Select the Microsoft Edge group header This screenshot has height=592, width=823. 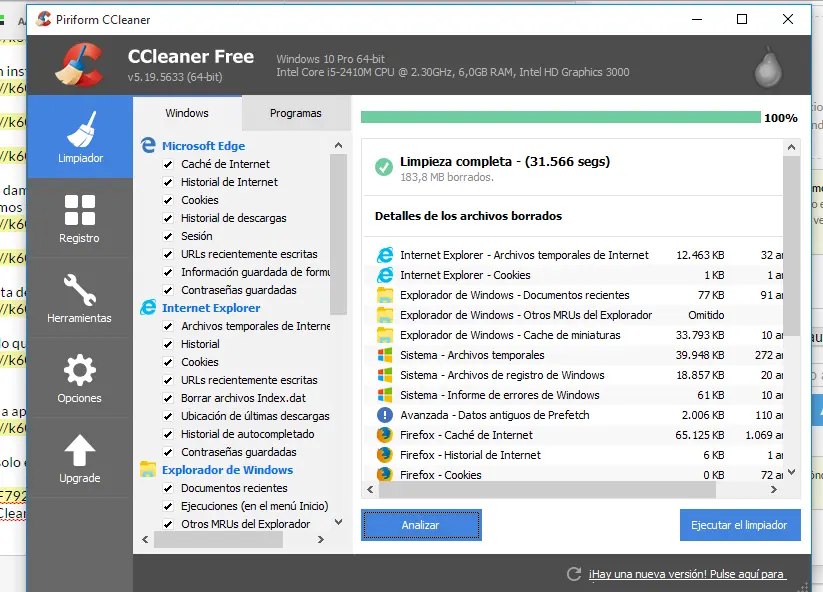point(203,146)
